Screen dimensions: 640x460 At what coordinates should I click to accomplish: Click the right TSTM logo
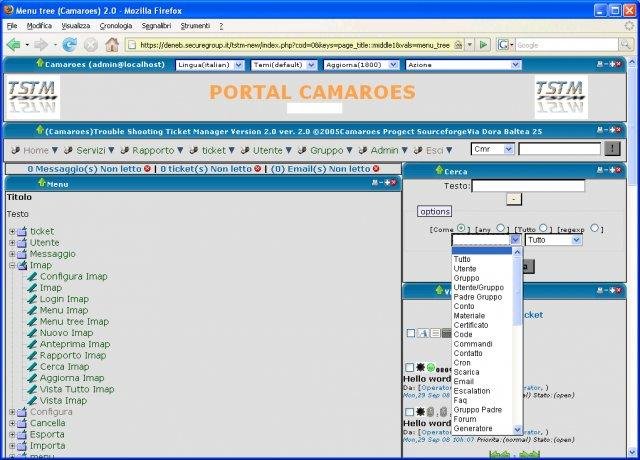561,97
